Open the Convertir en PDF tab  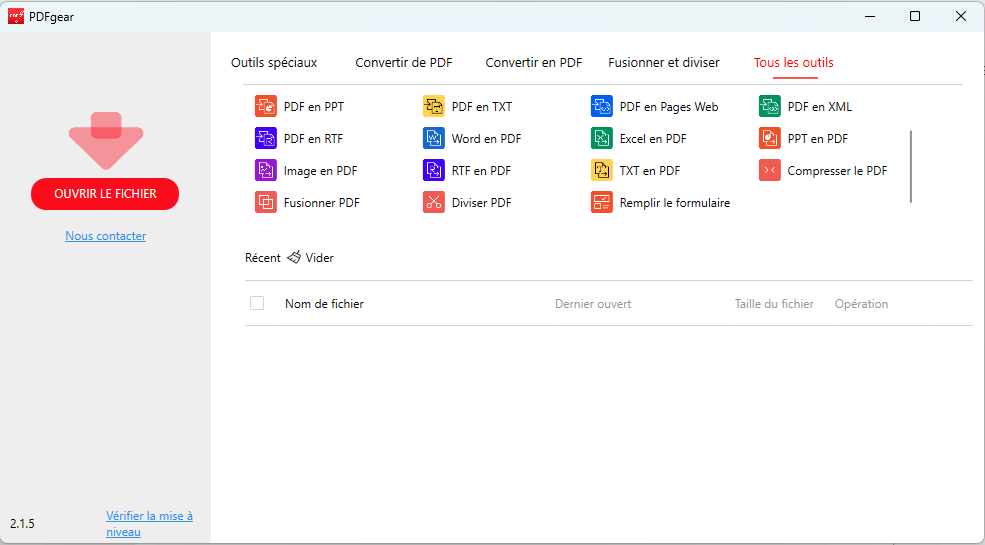pos(534,63)
